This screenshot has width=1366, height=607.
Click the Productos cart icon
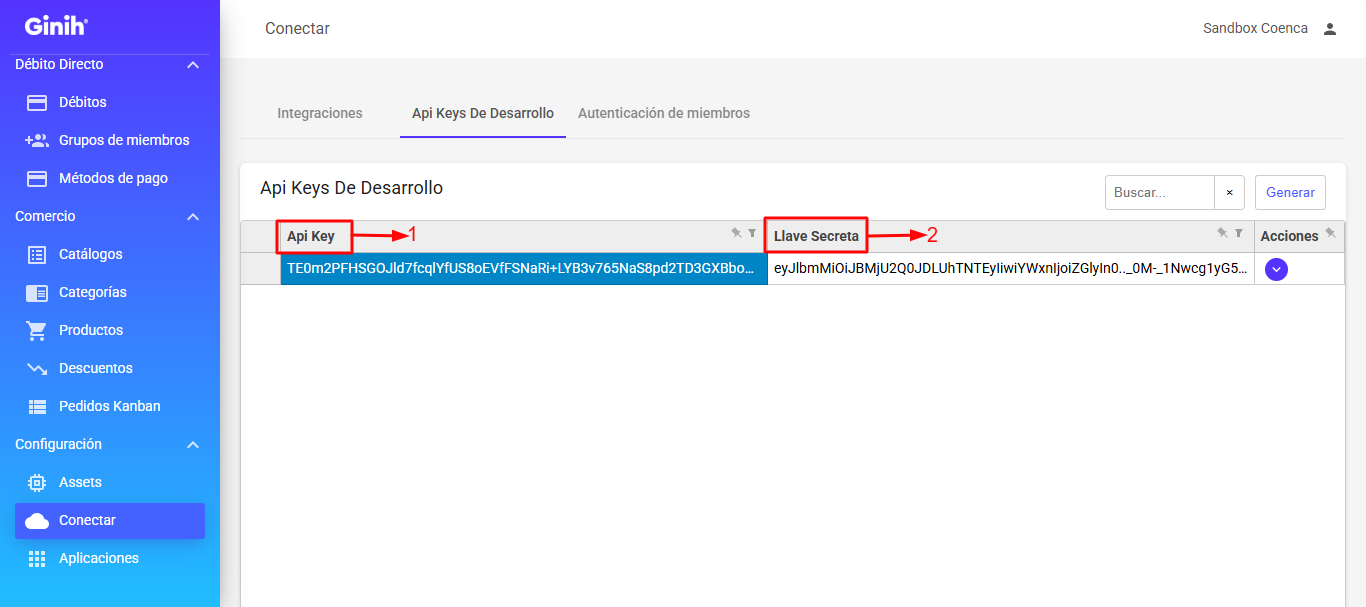37,330
